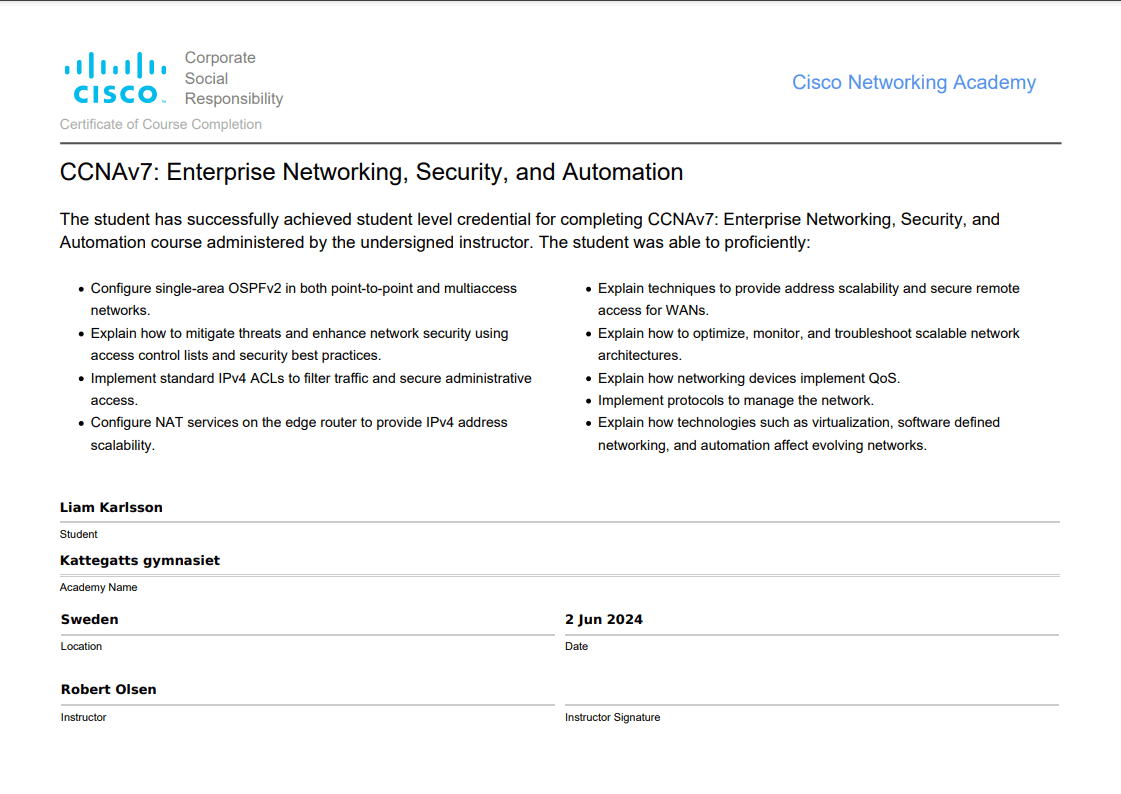This screenshot has width=1121, height=794.
Task: Select the bullet about single-area OSPFv2
Action: [303, 298]
